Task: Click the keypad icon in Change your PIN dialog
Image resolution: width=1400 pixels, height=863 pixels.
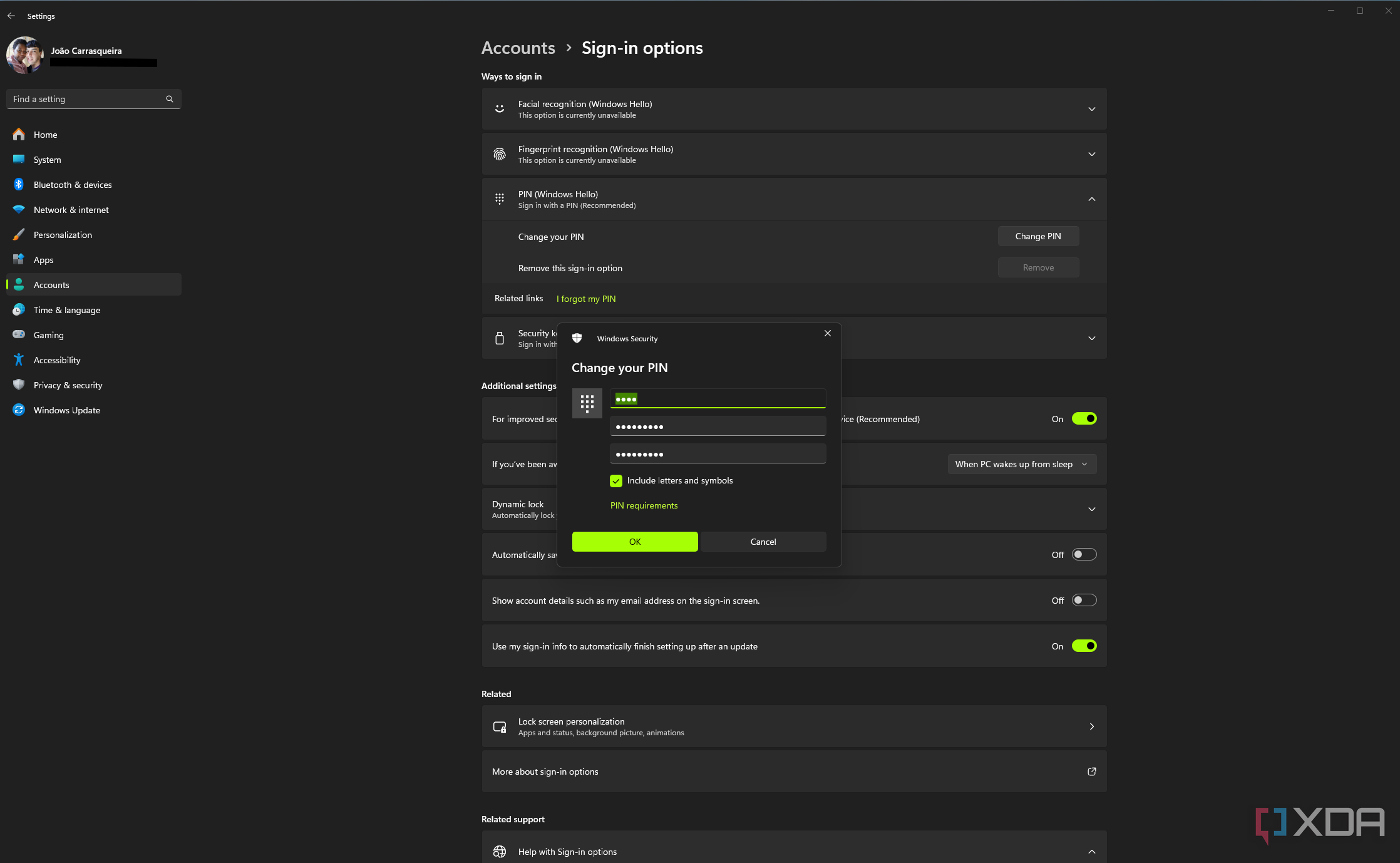Action: [587, 403]
